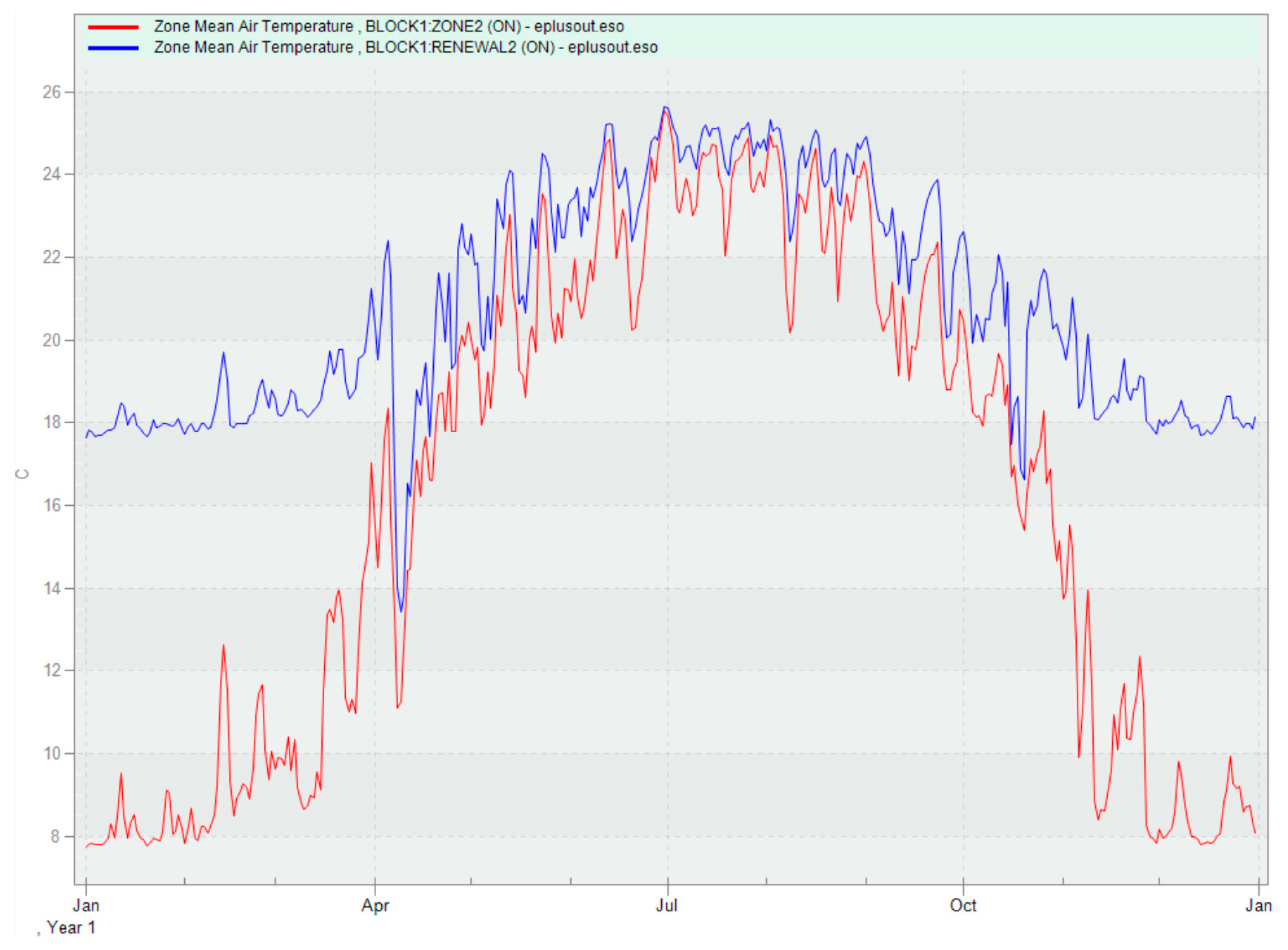1288x950 pixels.
Task: Click the leftmost Jan x-axis label
Action: tap(86, 906)
